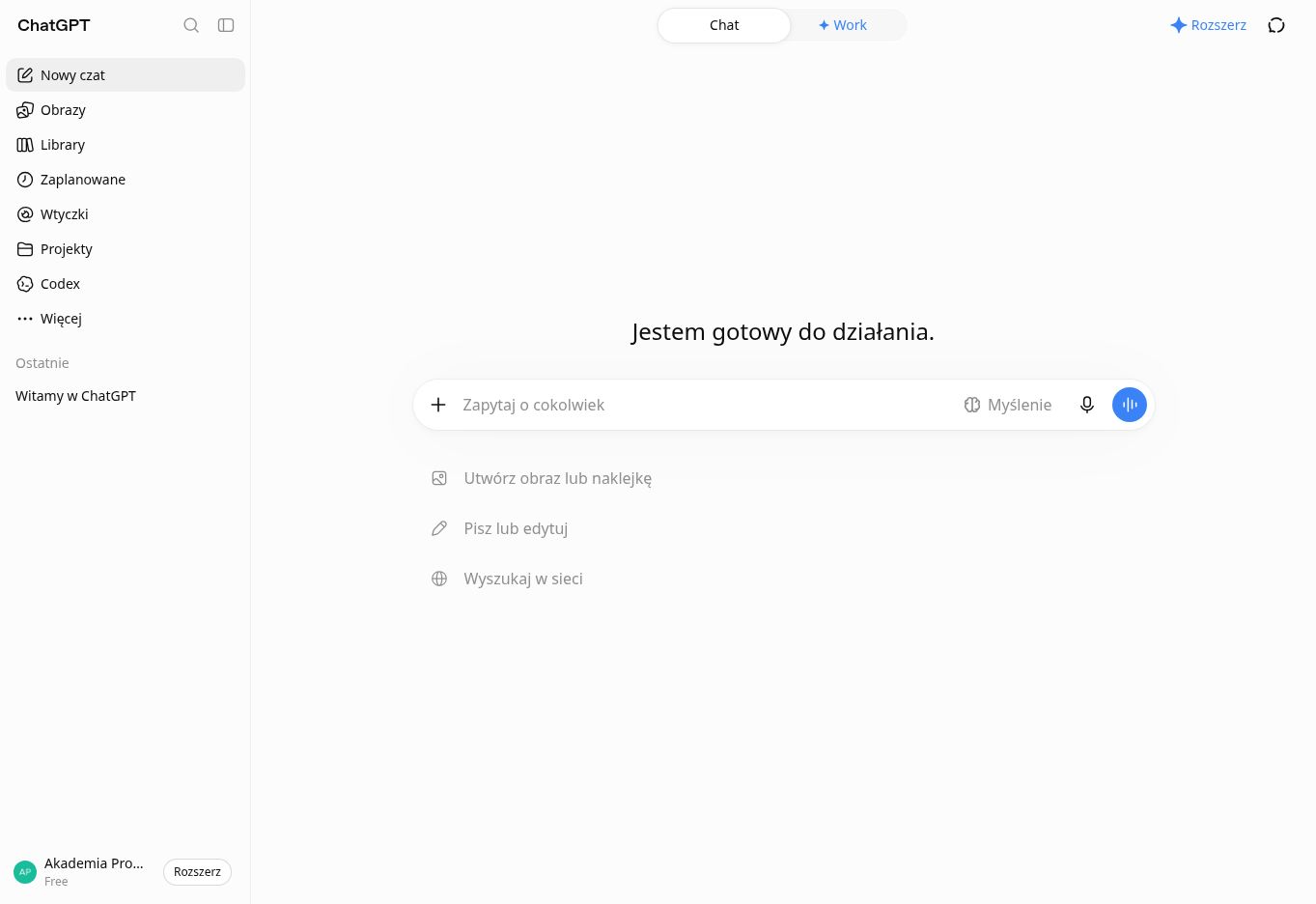Click the Rozszerz button next to the profile
The image size is (1316, 904).
197,872
